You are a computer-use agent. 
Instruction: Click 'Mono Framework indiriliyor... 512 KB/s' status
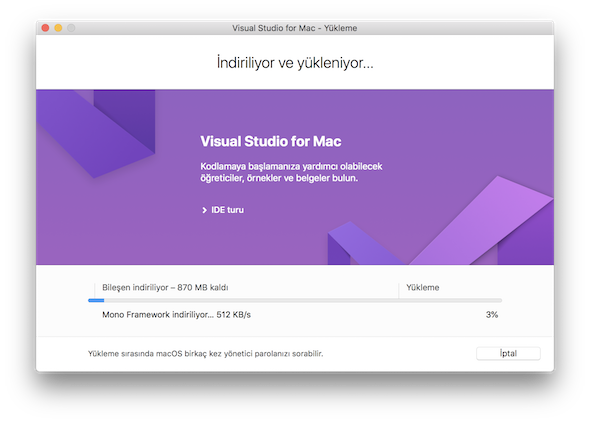coord(176,315)
